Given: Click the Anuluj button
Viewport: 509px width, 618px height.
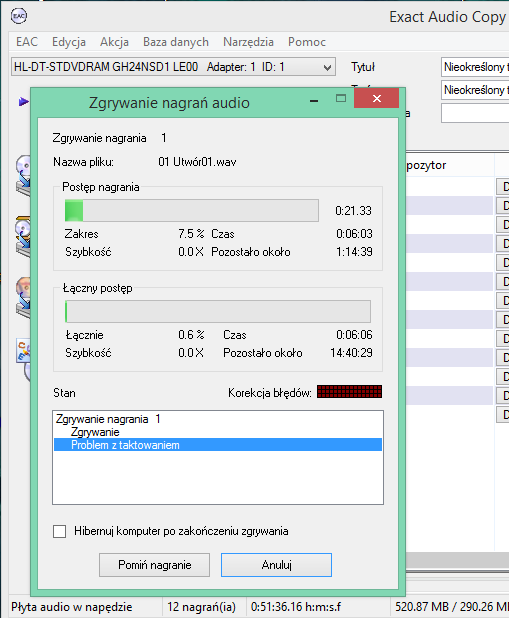Looking at the screenshot, I should pyautogui.click(x=276, y=565).
